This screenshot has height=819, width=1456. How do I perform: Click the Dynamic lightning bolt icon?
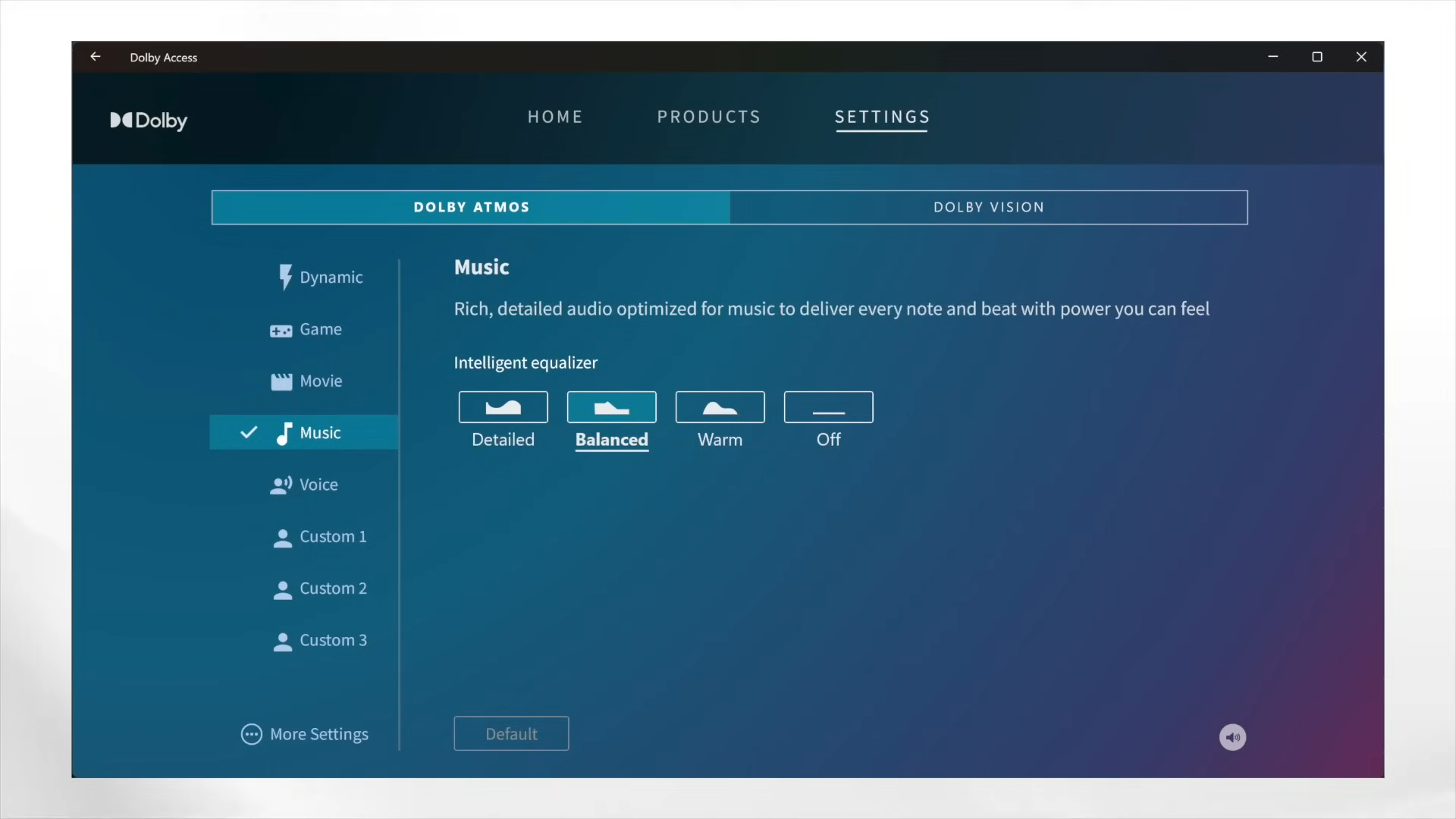(285, 277)
